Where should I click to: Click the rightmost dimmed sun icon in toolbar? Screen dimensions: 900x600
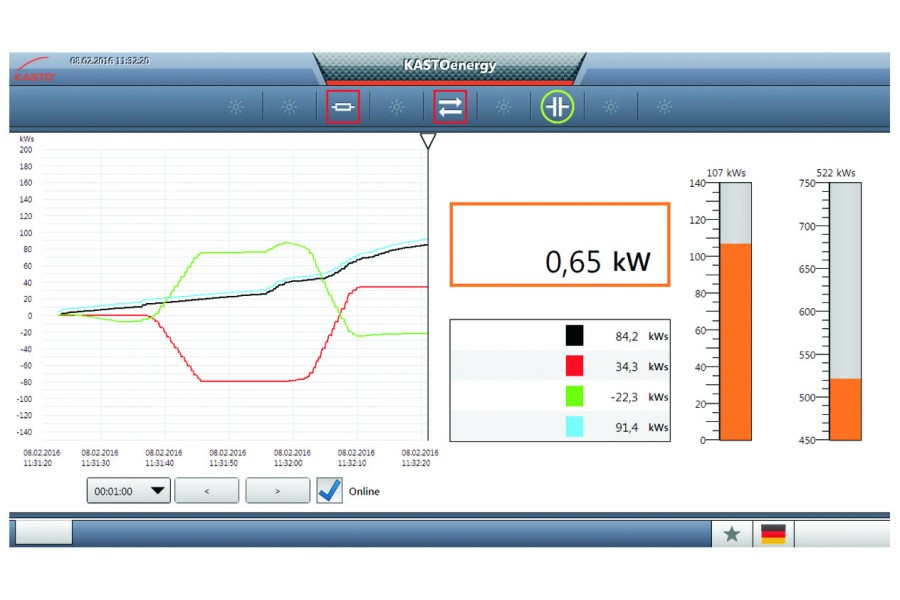[664, 107]
